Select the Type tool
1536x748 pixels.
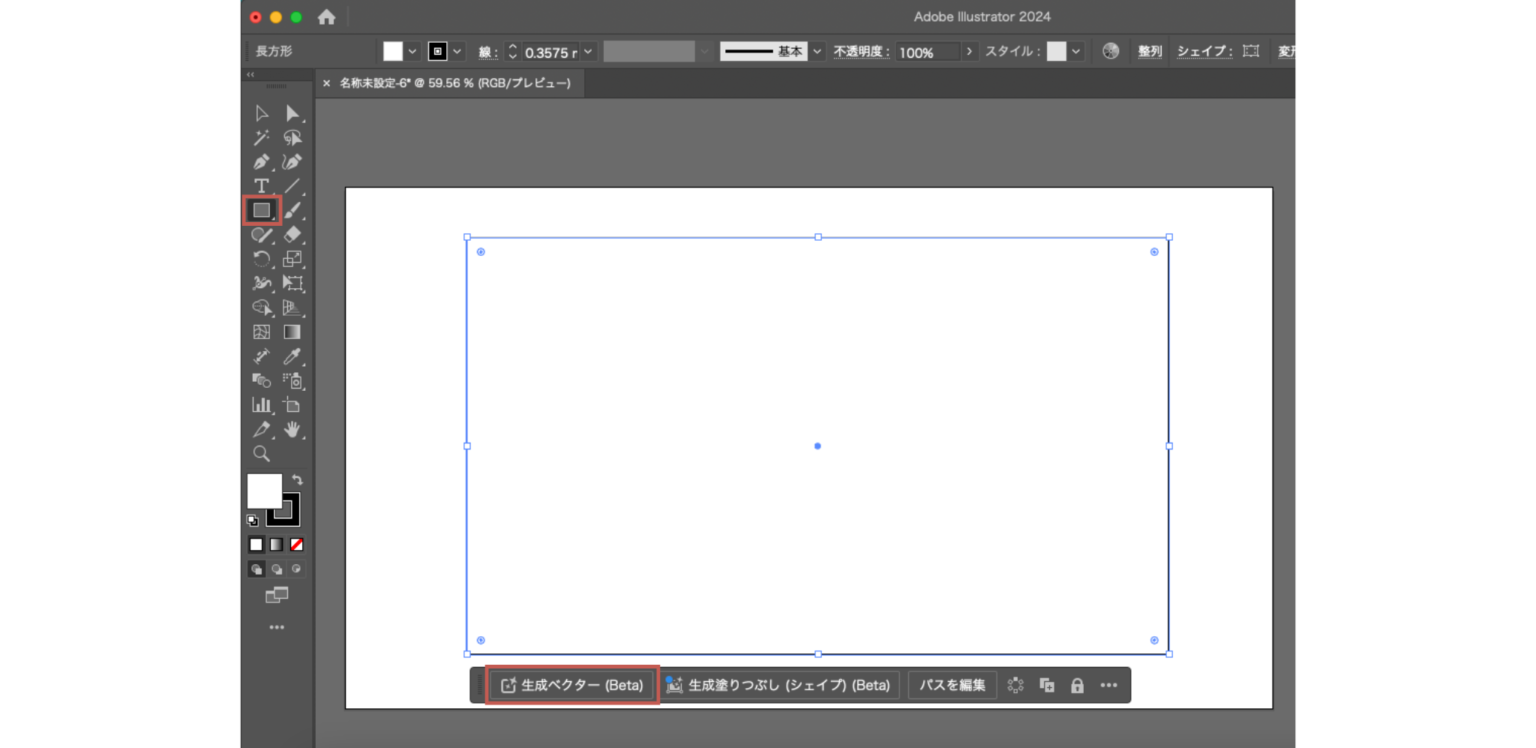[261, 186]
